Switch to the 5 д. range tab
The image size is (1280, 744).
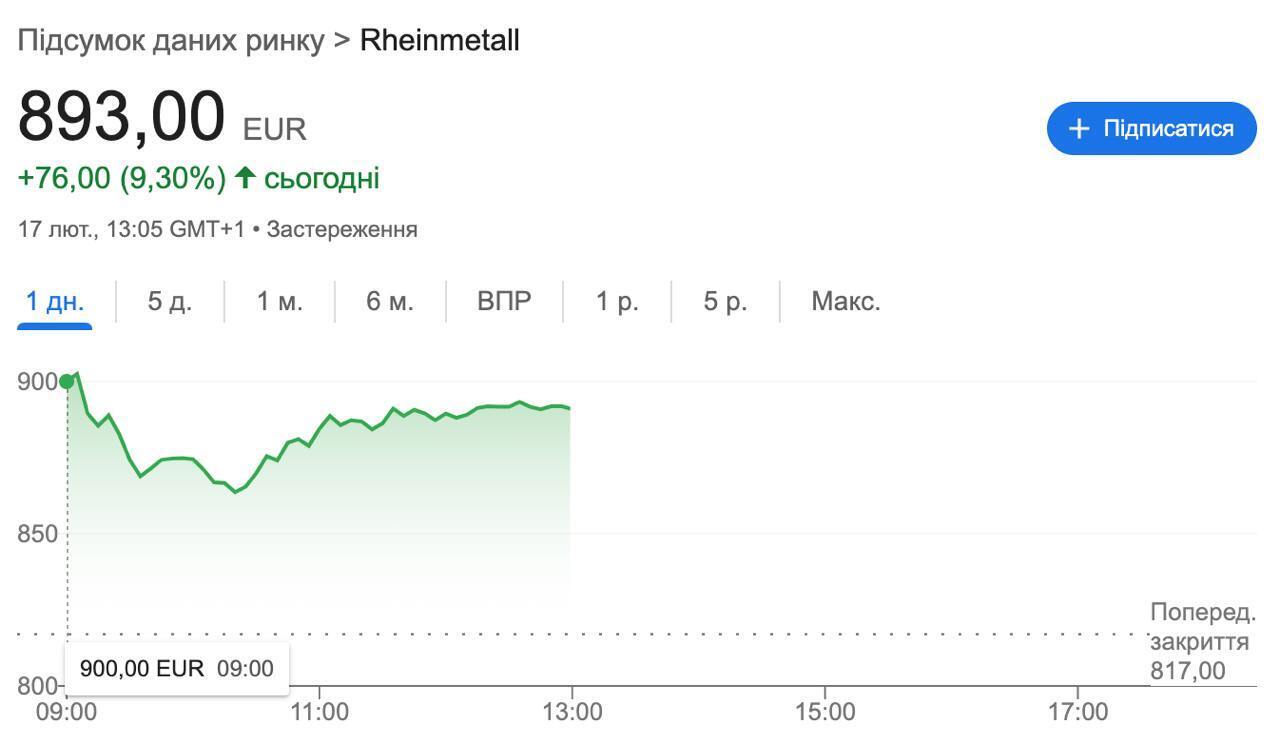169,301
